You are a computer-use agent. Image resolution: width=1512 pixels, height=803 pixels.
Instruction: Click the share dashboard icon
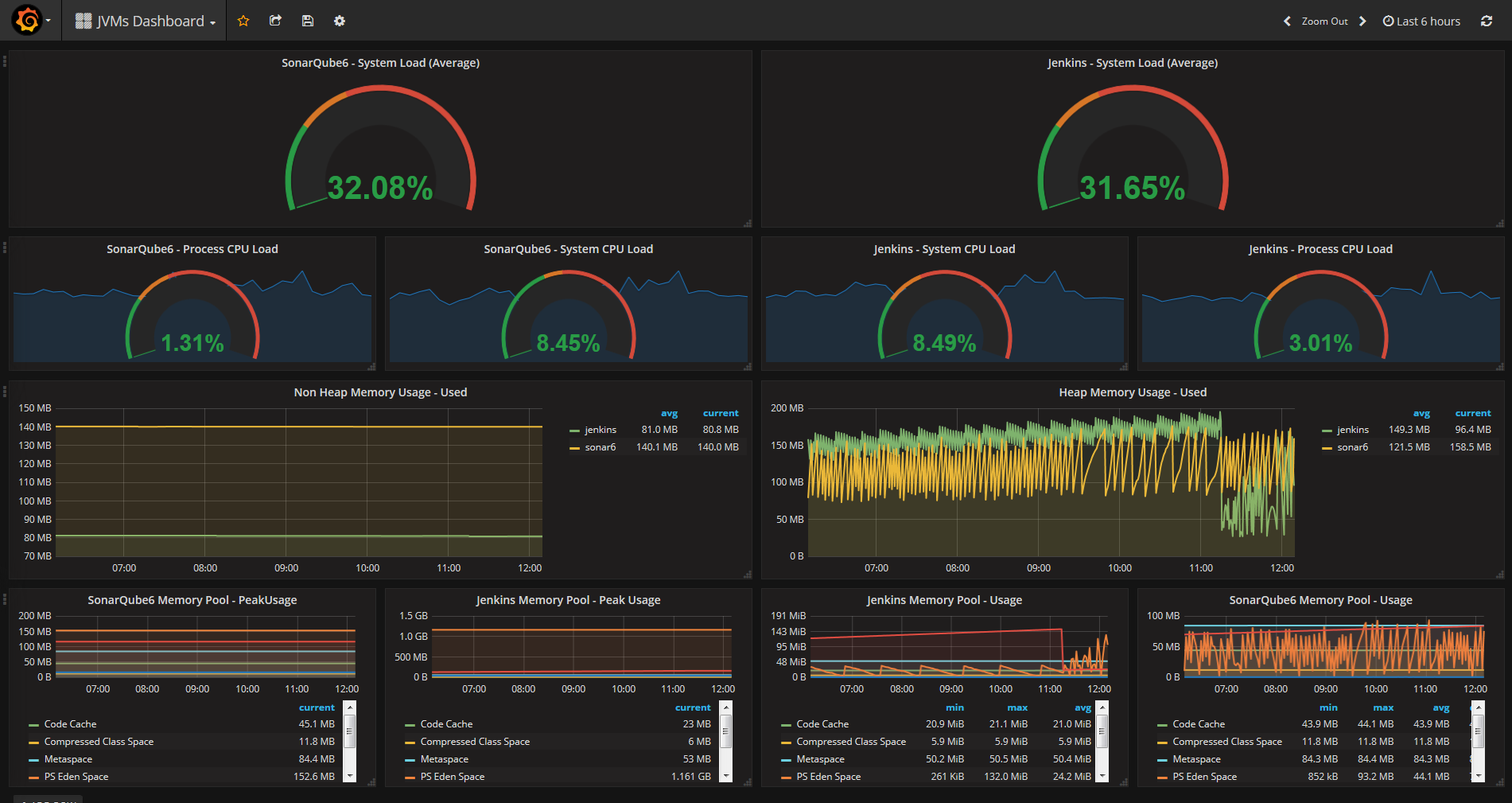point(275,21)
